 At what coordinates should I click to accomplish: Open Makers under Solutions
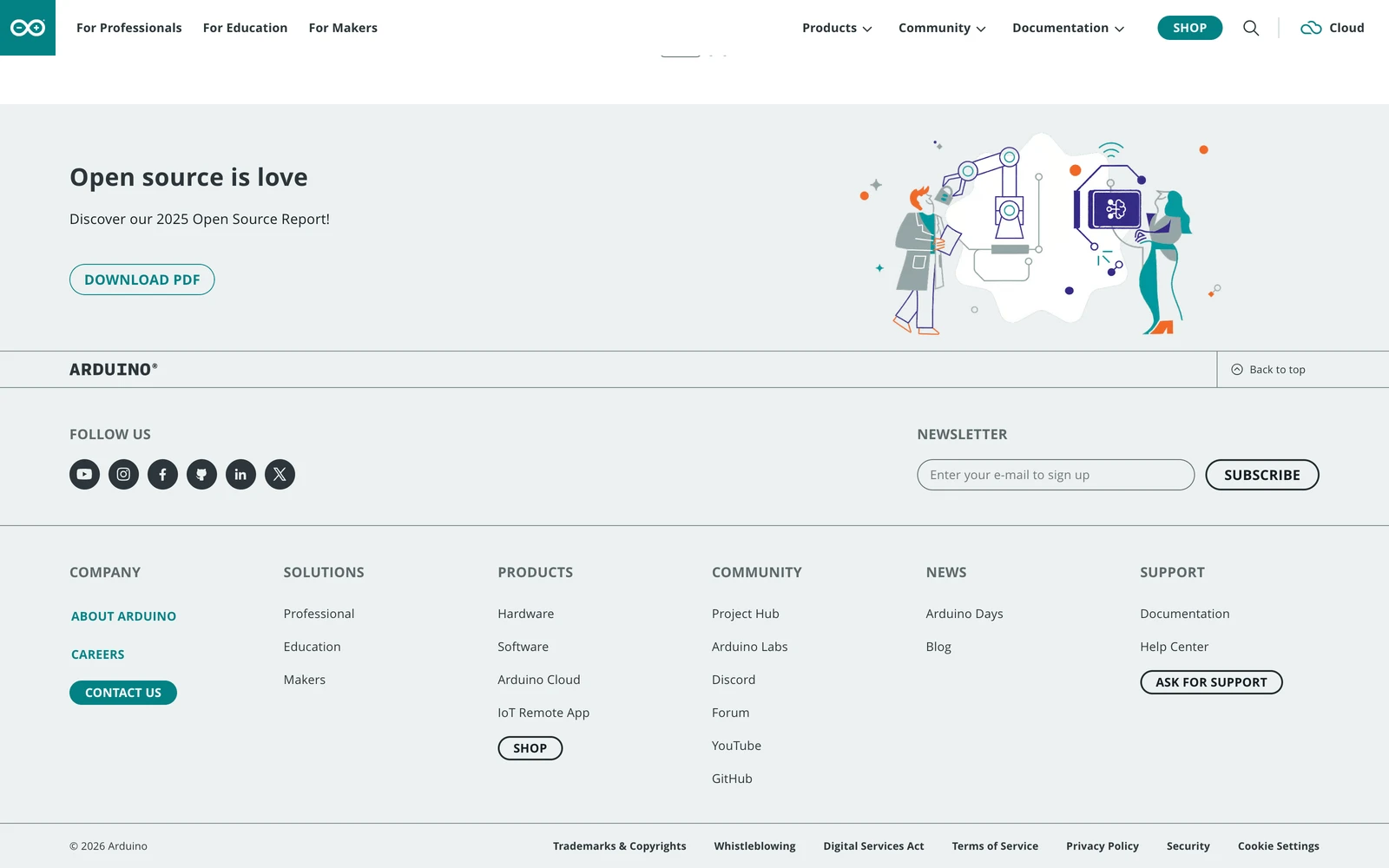click(x=305, y=680)
